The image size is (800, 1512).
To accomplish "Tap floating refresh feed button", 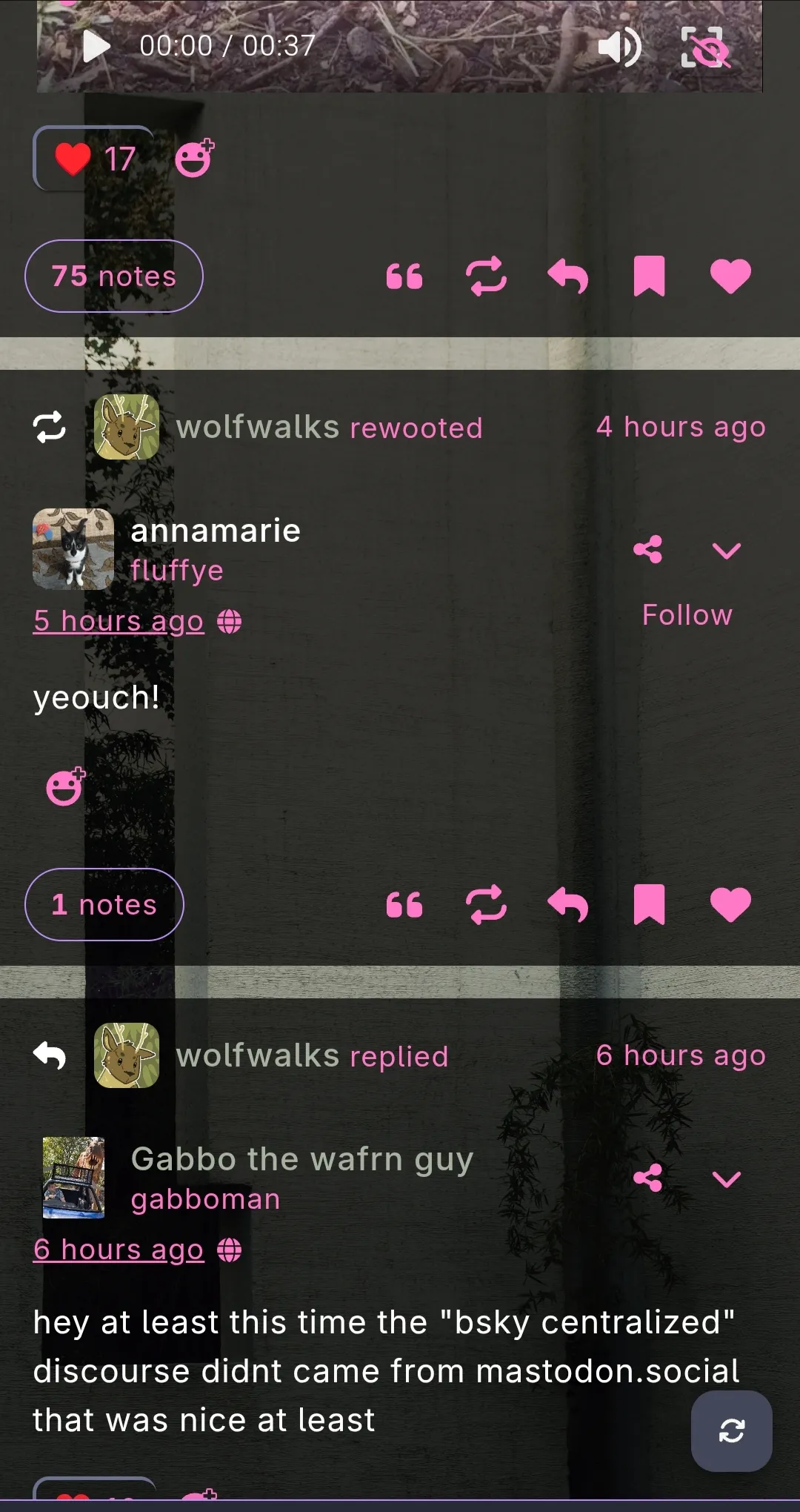I will (x=732, y=1430).
